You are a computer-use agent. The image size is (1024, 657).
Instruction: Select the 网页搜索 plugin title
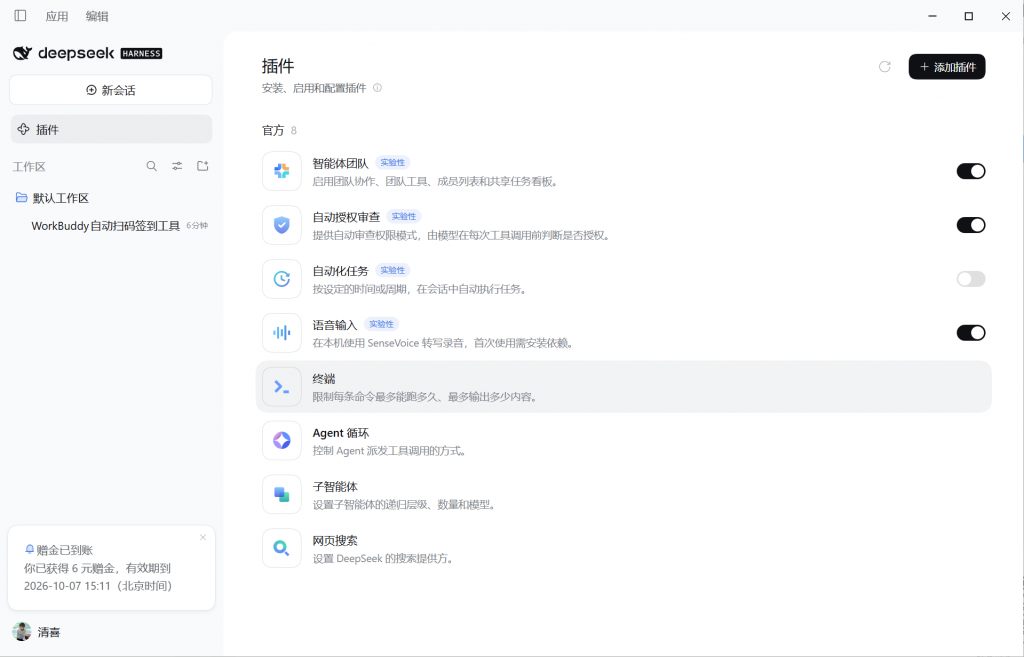(335, 541)
